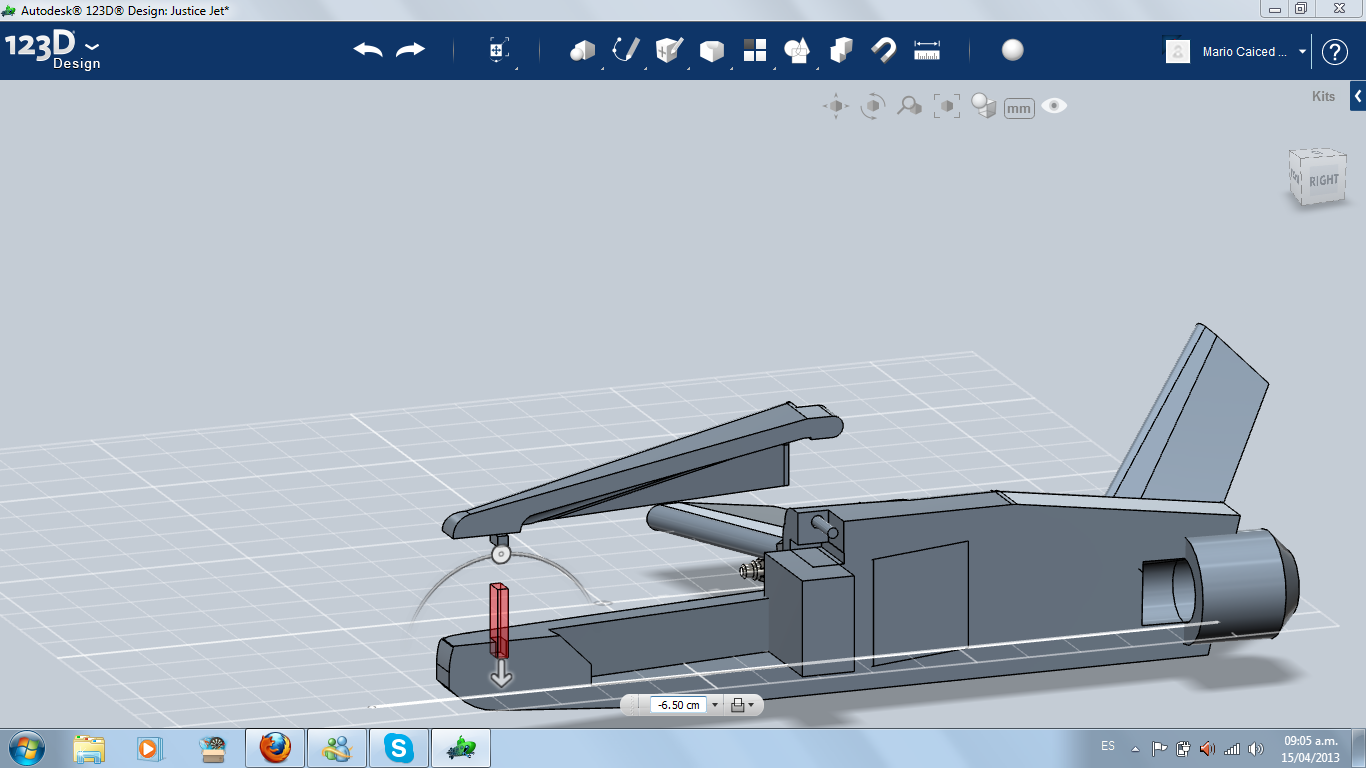The width and height of the screenshot is (1366, 768).
Task: Click the Undo arrow
Action: pos(368,50)
